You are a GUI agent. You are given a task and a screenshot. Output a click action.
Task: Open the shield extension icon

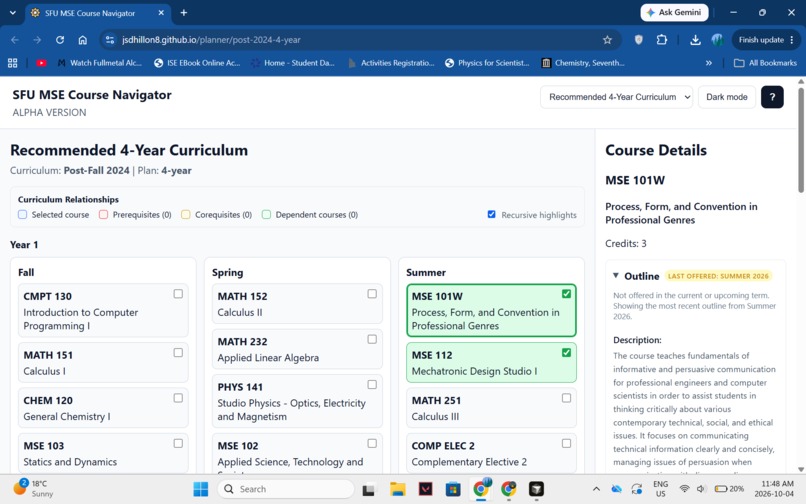pyautogui.click(x=638, y=40)
